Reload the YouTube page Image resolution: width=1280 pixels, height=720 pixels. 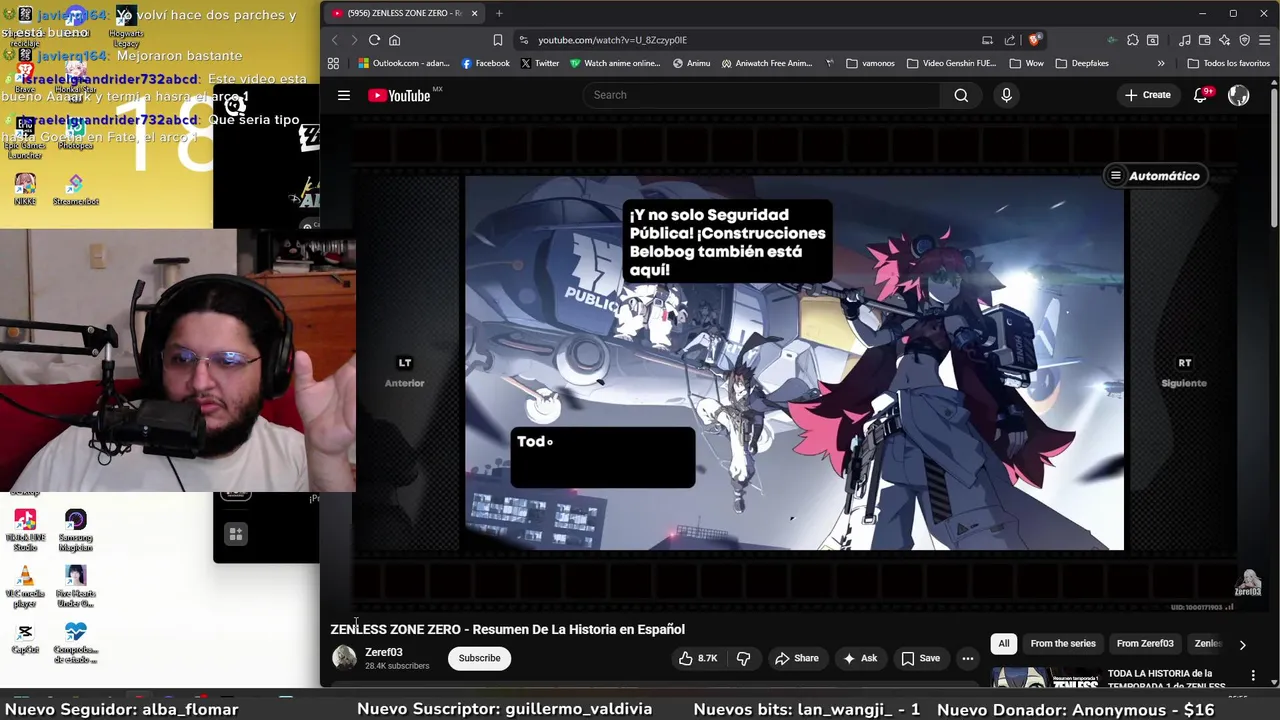tap(374, 40)
